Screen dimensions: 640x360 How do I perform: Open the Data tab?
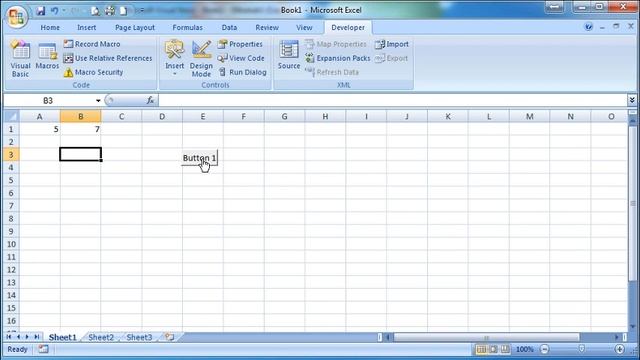pos(229,27)
